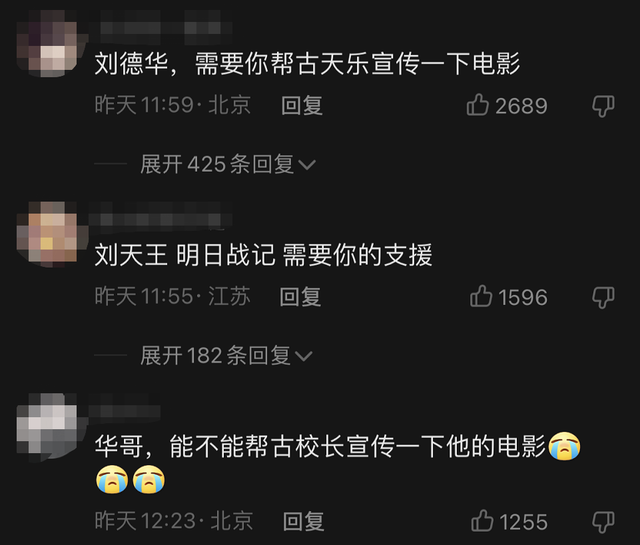
Task: Open second commenter's blurred username
Action: pyautogui.click(x=160, y=218)
